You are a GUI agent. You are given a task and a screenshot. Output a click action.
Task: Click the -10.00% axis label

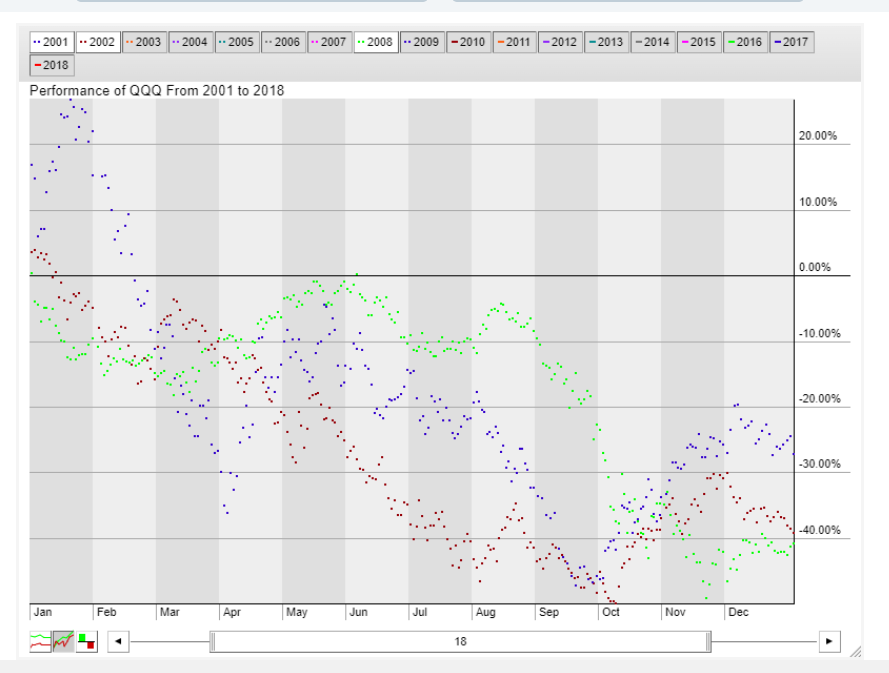(820, 333)
